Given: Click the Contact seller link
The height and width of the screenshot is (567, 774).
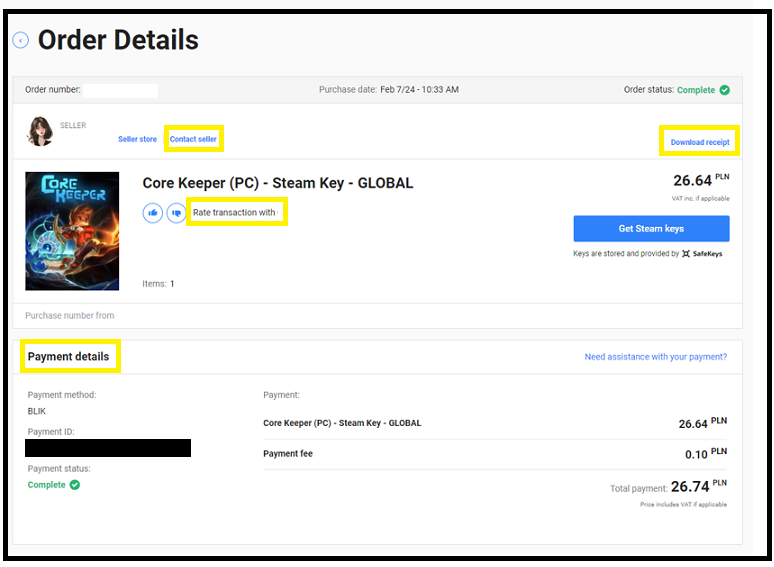Looking at the screenshot, I should [x=193, y=139].
